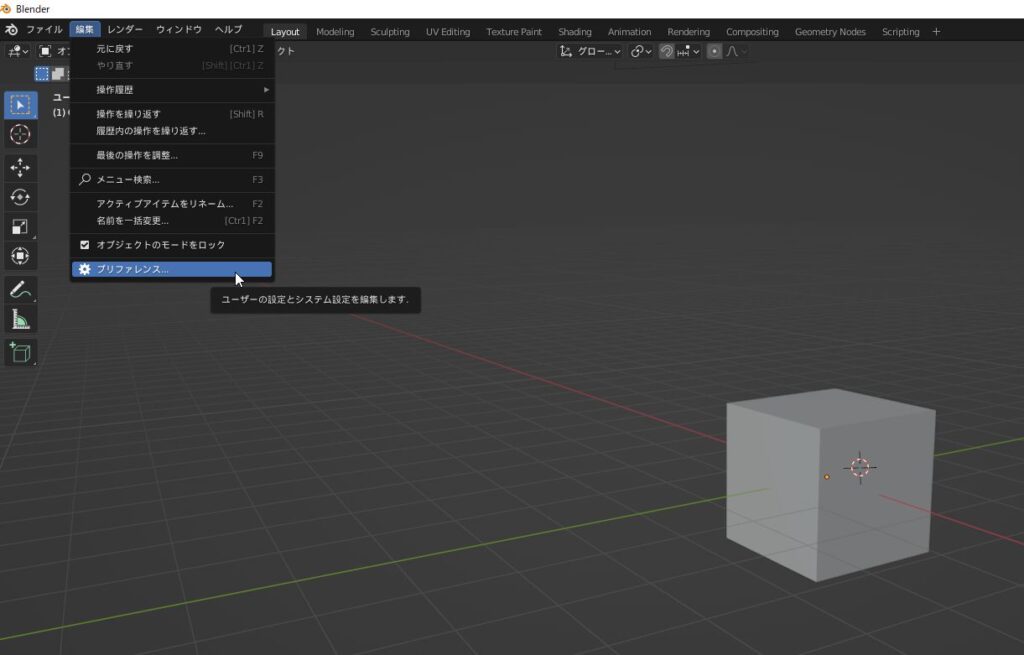Open プリファレンス from the edit menu

pos(172,269)
